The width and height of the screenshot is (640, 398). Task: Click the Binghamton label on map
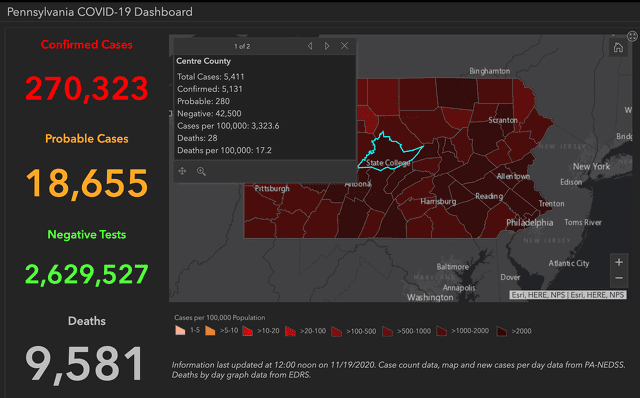point(489,71)
